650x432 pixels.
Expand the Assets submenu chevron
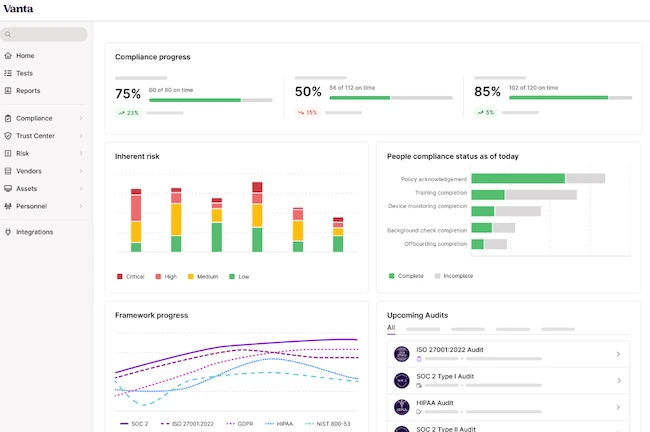81,188
